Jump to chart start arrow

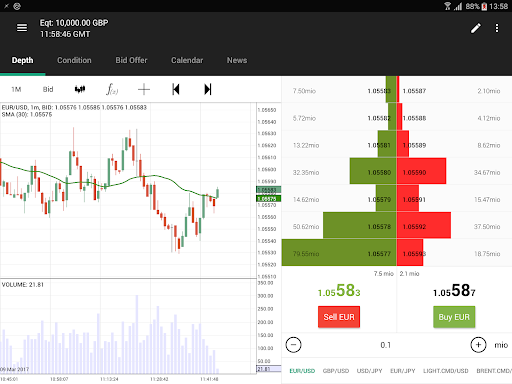point(176,89)
